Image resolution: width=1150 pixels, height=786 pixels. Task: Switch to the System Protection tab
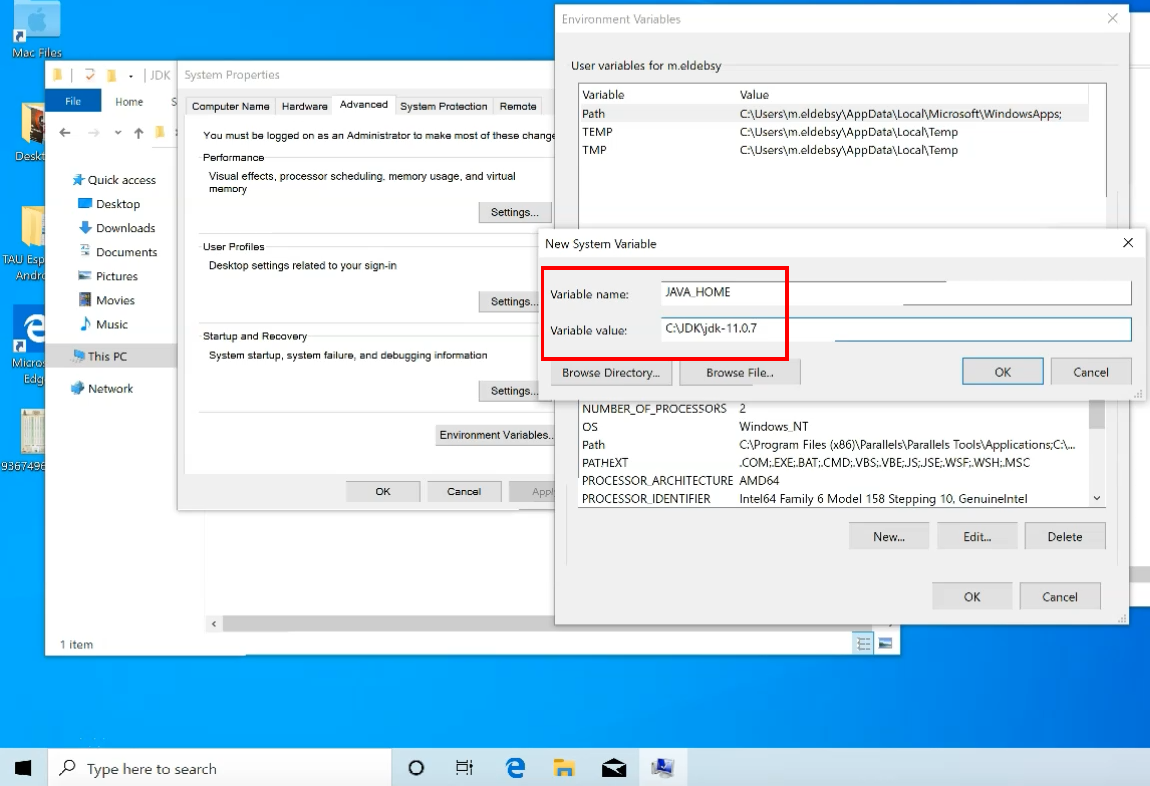443,105
